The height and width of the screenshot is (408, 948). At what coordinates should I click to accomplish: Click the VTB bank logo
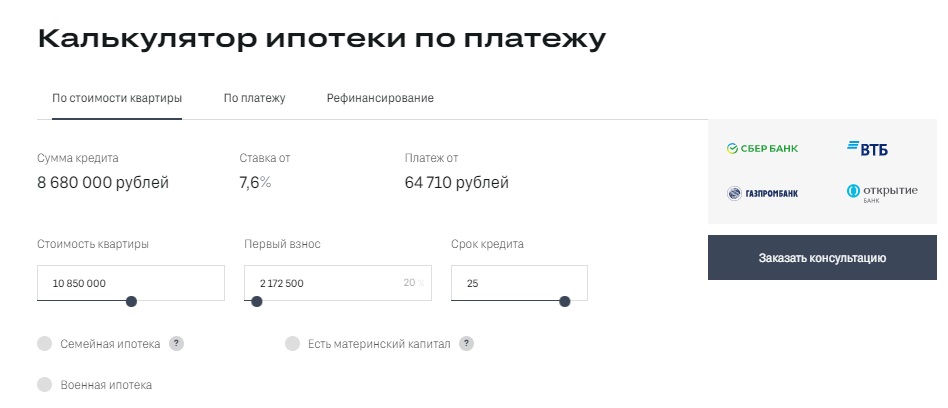click(x=867, y=149)
